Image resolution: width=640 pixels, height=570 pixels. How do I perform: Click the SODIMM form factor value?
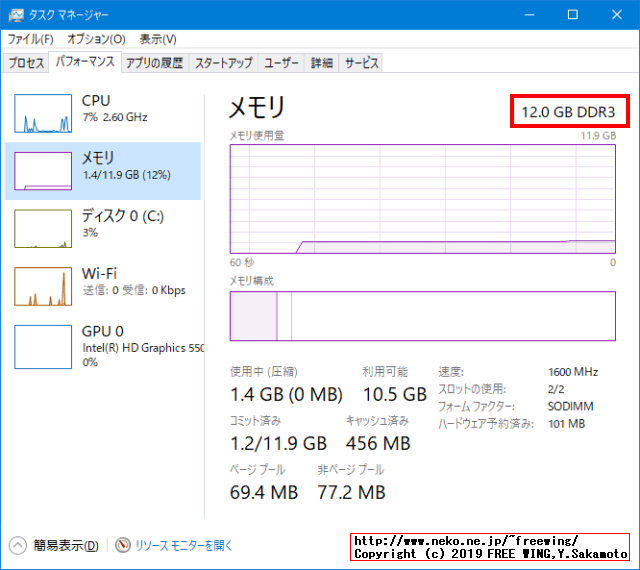tap(571, 407)
